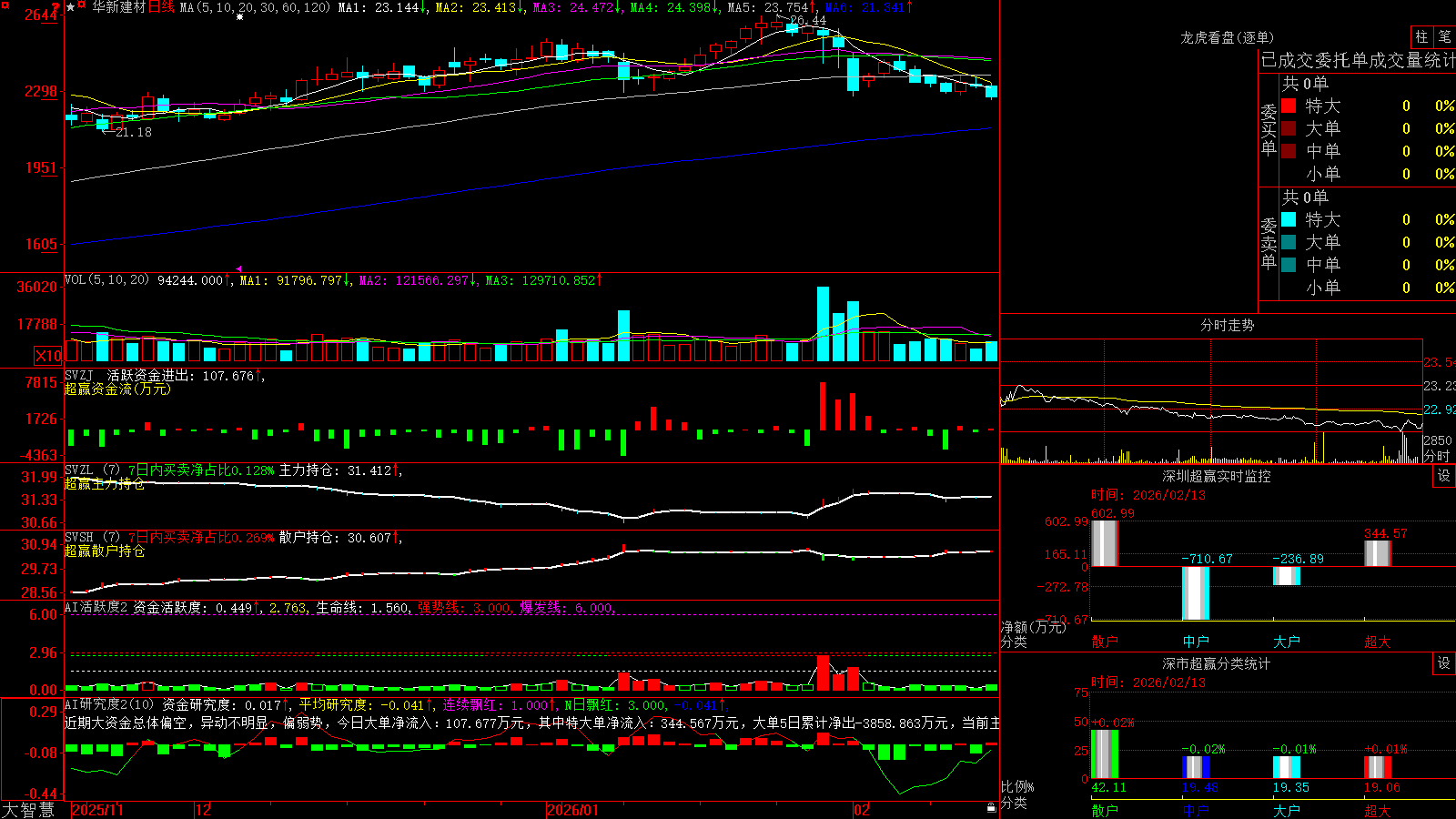1456x819 pixels.
Task: Click the 华新建材 stock name
Action: [x=118, y=7]
